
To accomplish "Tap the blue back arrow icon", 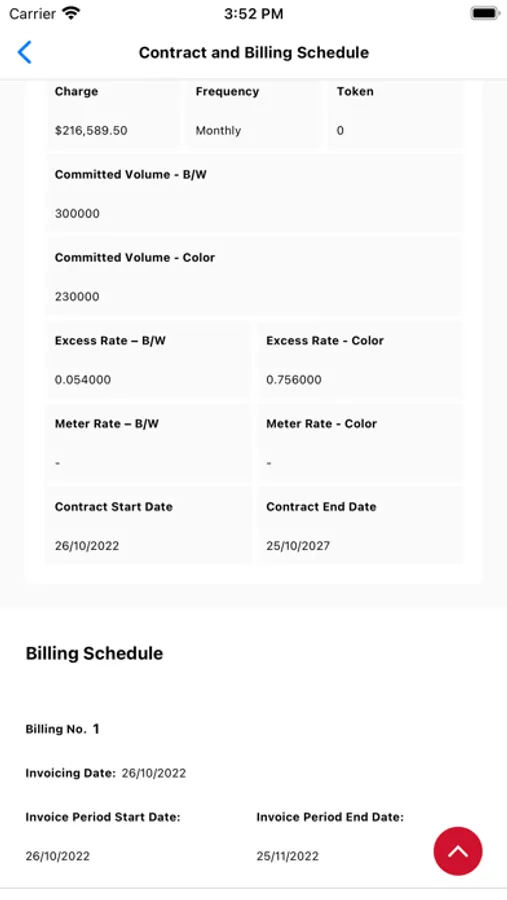I will 24,52.
